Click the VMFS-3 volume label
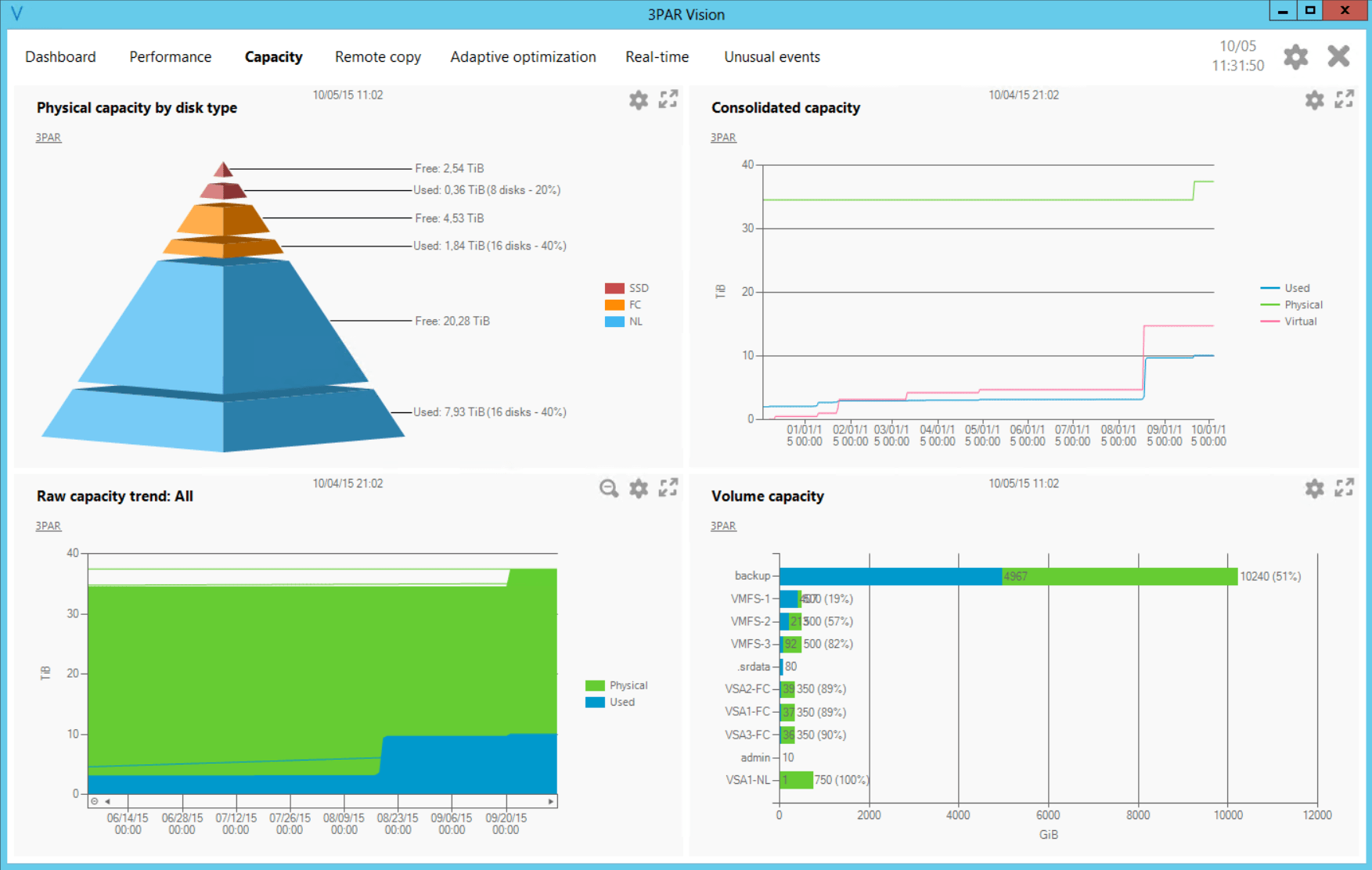 pyautogui.click(x=751, y=644)
